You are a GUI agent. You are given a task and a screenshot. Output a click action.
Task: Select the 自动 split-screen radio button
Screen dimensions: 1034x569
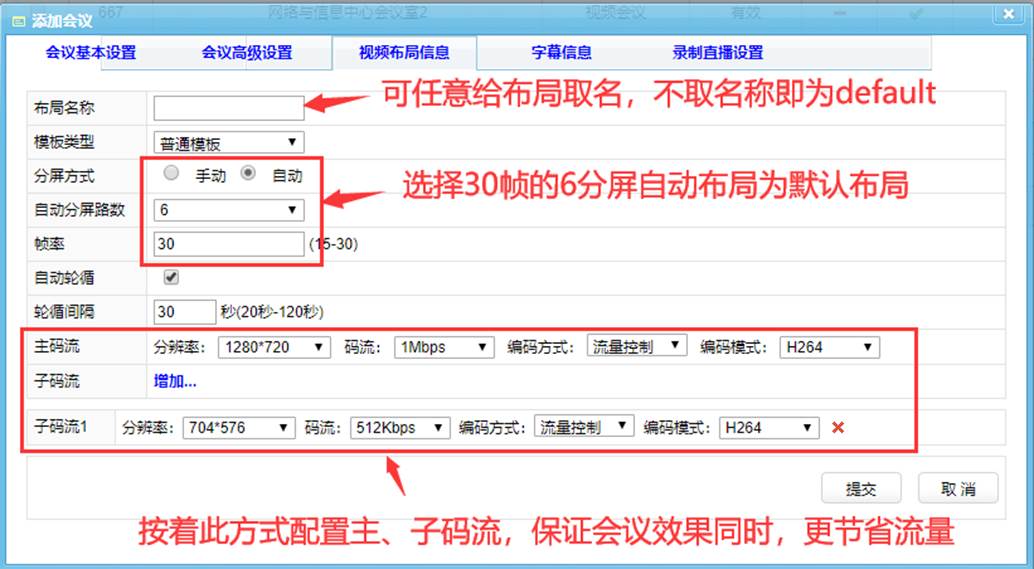(249, 174)
